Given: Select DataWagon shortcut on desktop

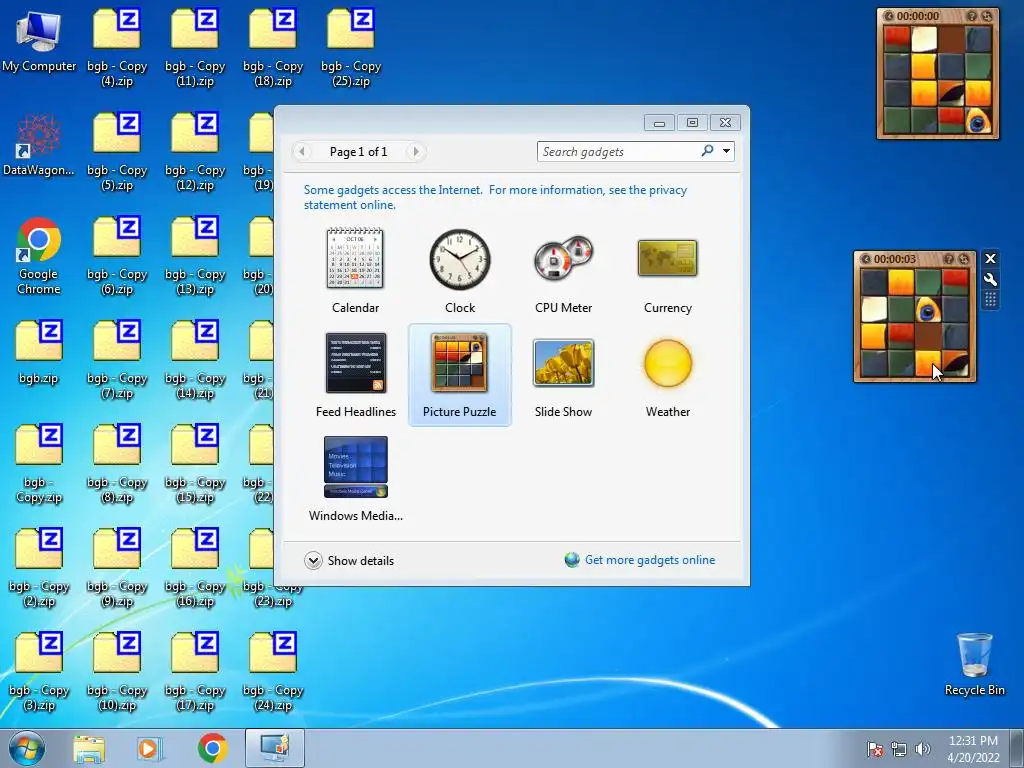Looking at the screenshot, I should coord(39,145).
